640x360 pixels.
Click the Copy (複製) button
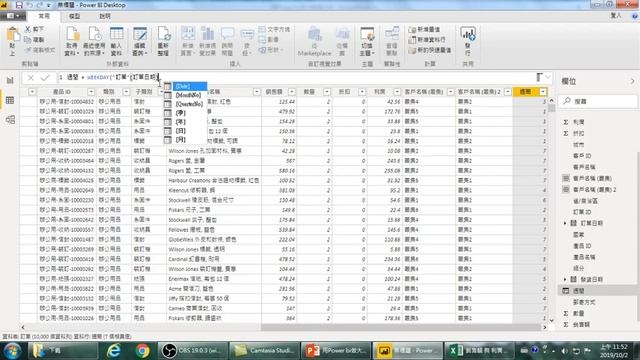pyautogui.click(x=34, y=40)
